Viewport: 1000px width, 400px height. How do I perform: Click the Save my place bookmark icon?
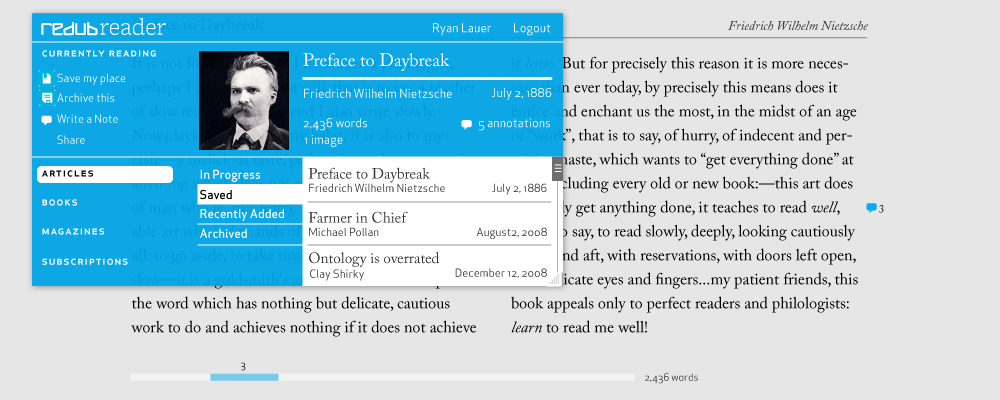point(47,78)
